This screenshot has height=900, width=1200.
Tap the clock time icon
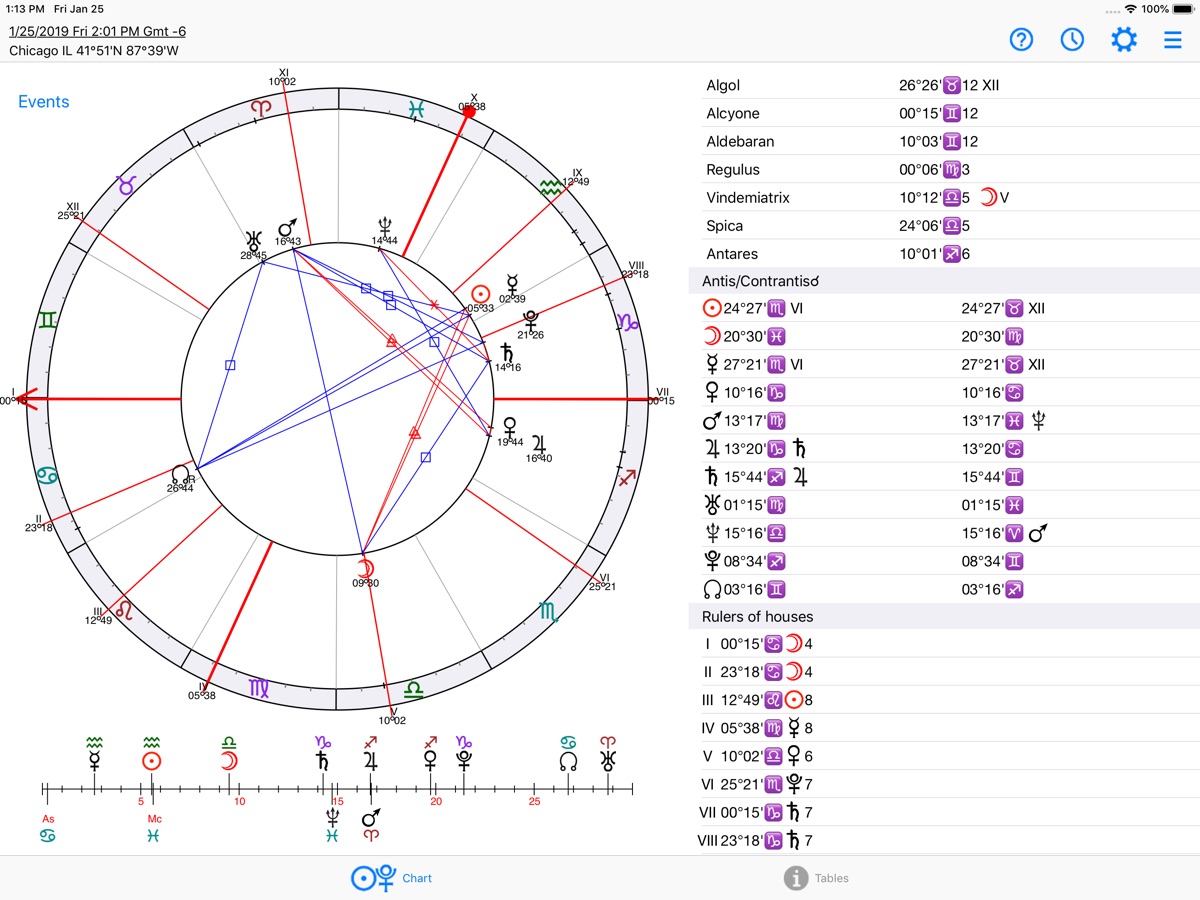point(1072,40)
